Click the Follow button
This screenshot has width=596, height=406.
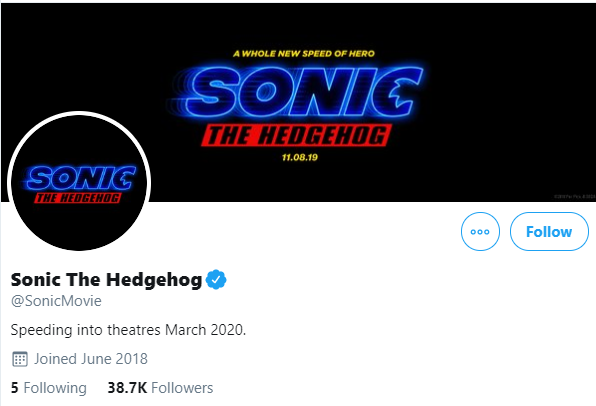(x=549, y=232)
